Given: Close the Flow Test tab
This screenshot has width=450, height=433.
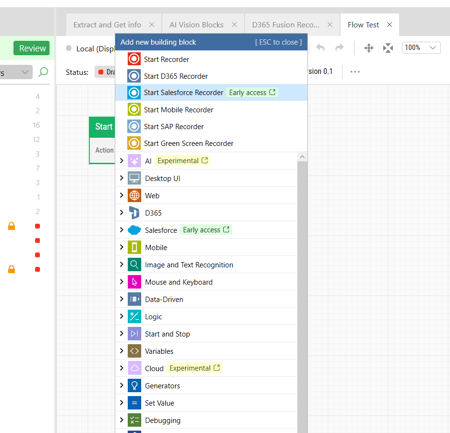Looking at the screenshot, I should (389, 25).
